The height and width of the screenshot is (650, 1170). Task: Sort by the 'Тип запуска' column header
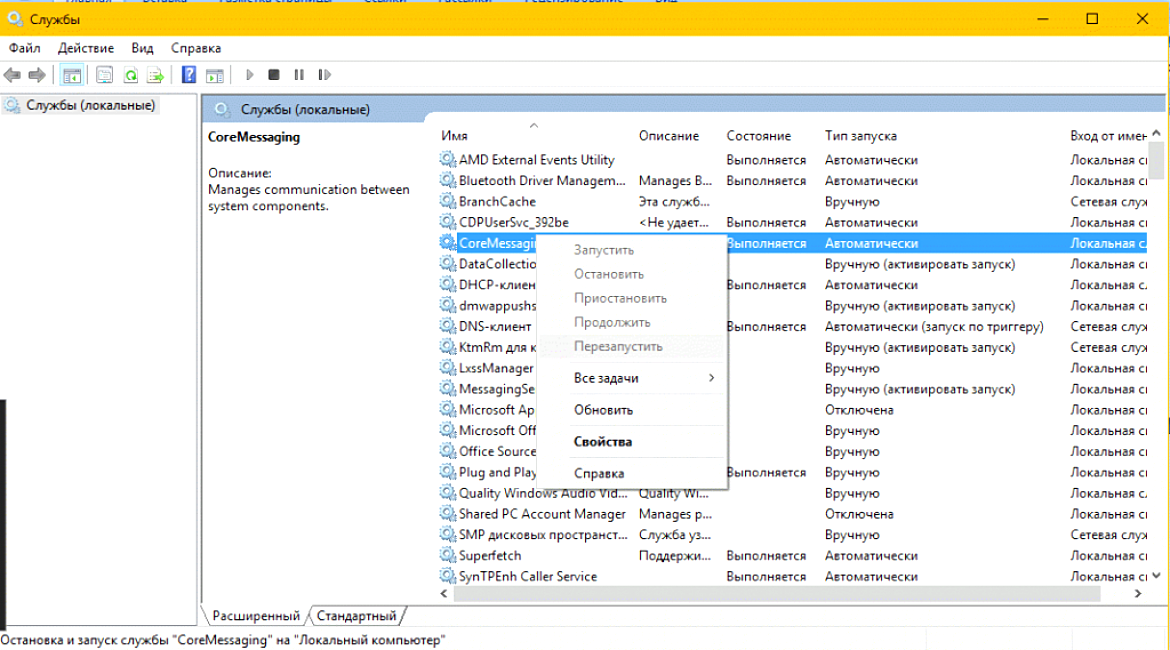pyautogui.click(x=860, y=136)
